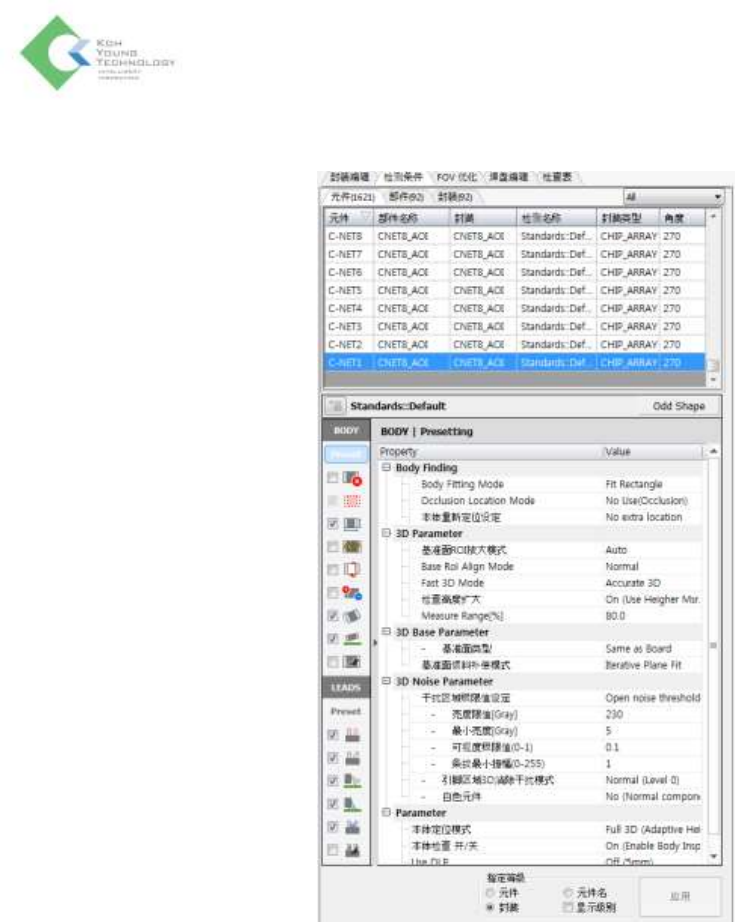The height and width of the screenshot is (922, 735).
Task: Select the monitor-shaped body inspection icon
Action: click(352, 524)
